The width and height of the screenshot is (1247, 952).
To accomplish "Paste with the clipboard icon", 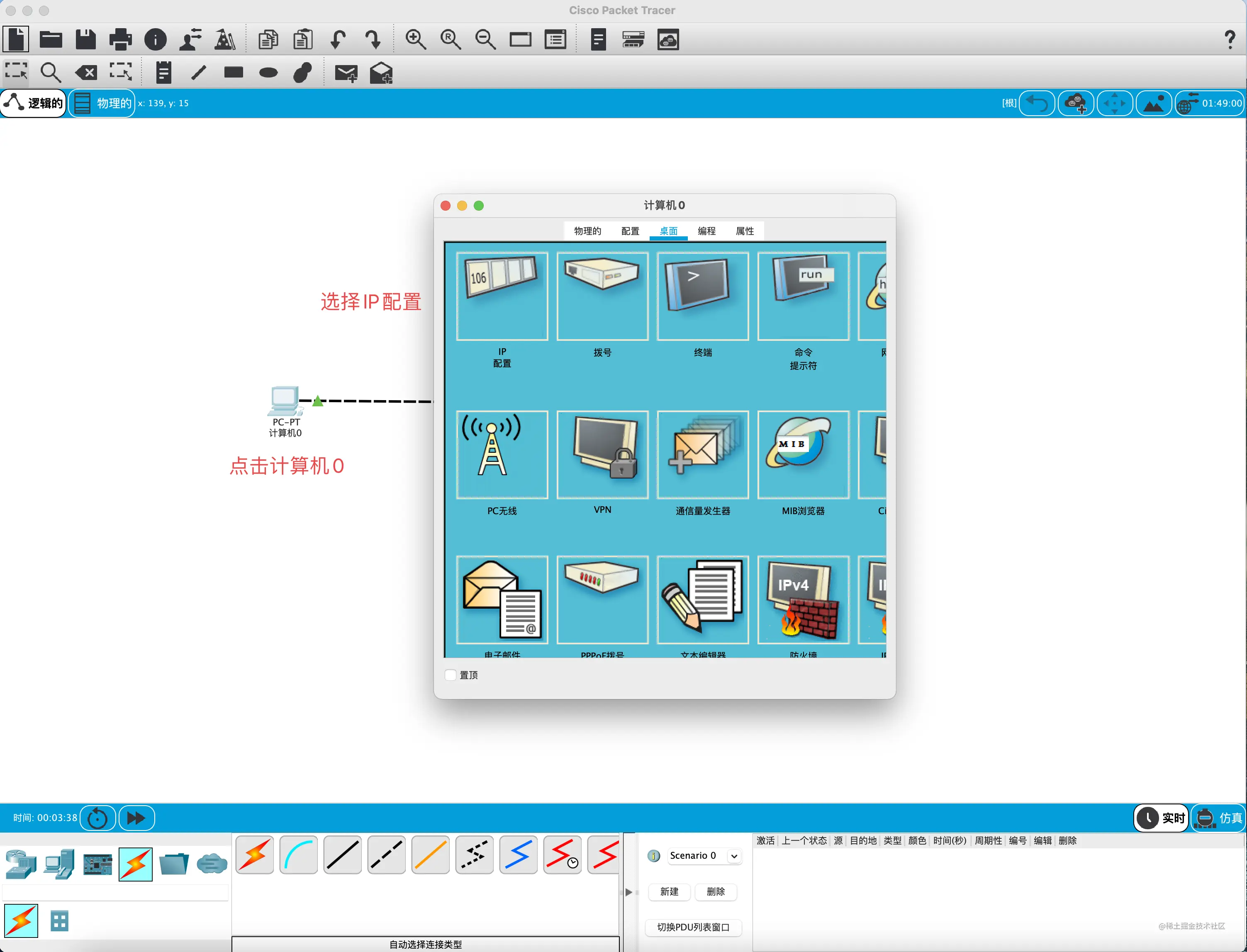I will click(x=303, y=39).
